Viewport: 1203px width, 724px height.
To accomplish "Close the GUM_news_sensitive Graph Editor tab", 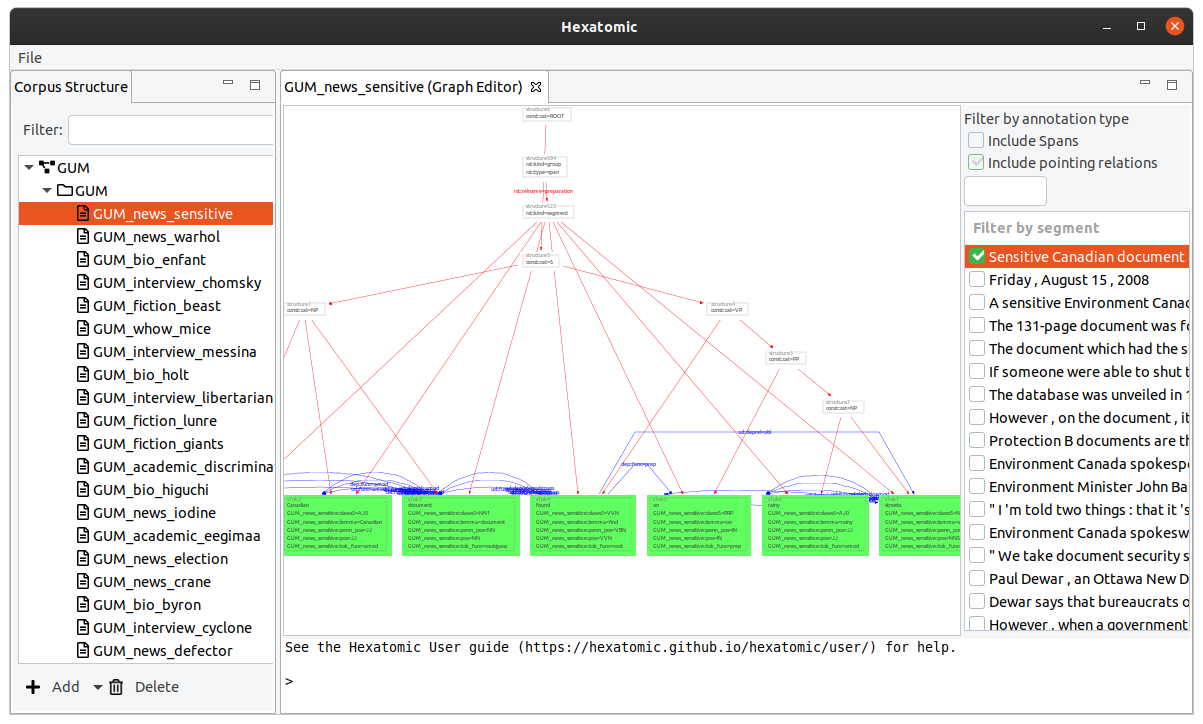I will click(535, 87).
